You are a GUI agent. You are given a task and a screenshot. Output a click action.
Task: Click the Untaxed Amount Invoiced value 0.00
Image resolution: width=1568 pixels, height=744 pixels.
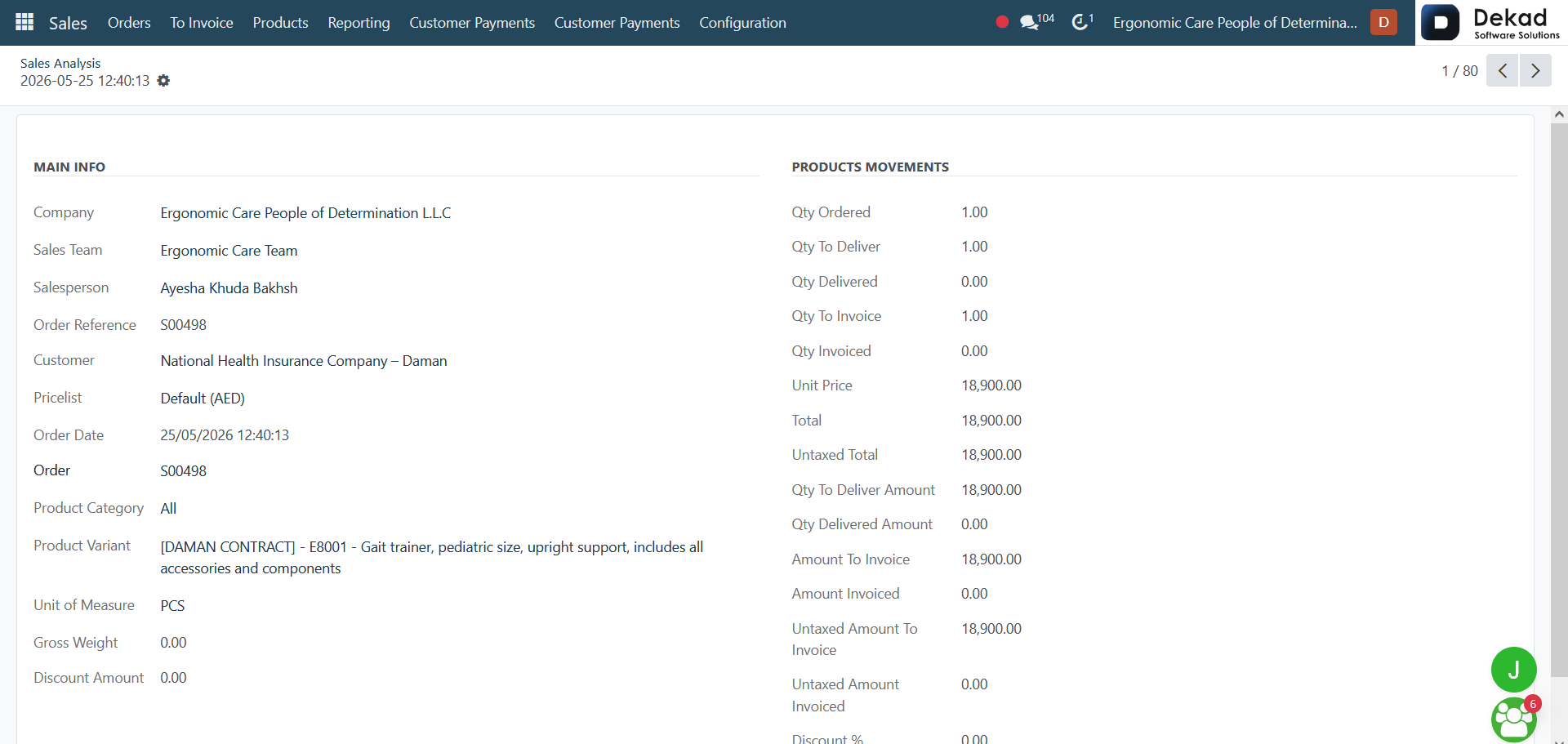974,684
